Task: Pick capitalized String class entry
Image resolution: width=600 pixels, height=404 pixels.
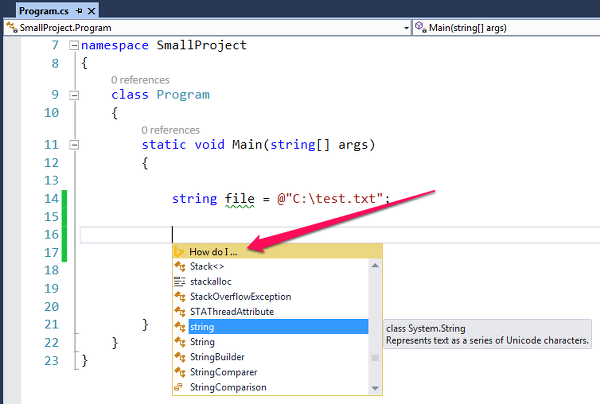Action: click(202, 342)
